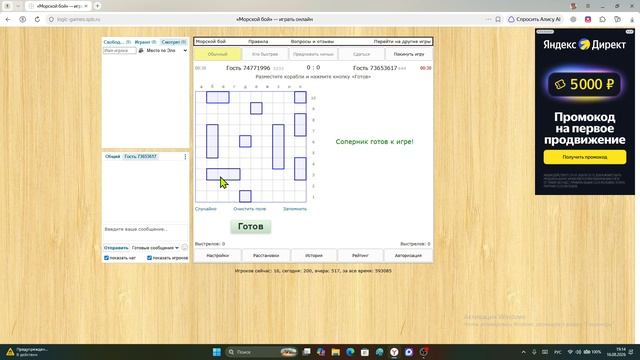Screen dimensions: 640x360
Task: Click the offer a draw button
Action: pyautogui.click(x=313, y=54)
